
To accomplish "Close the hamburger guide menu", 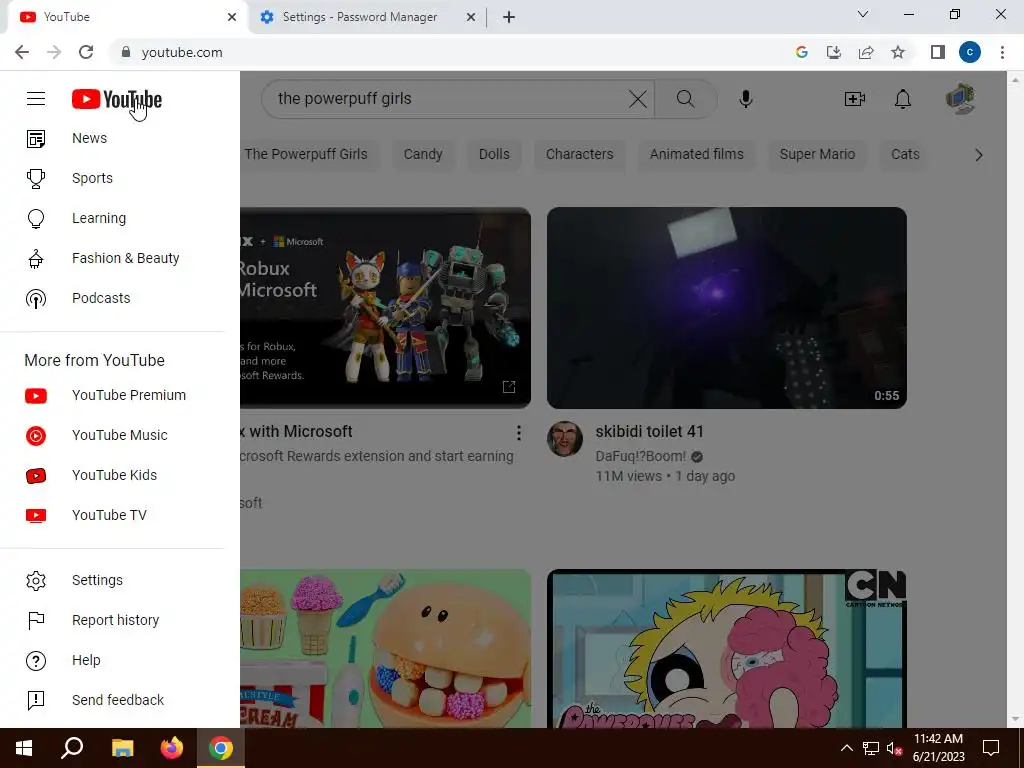I will 36,99.
